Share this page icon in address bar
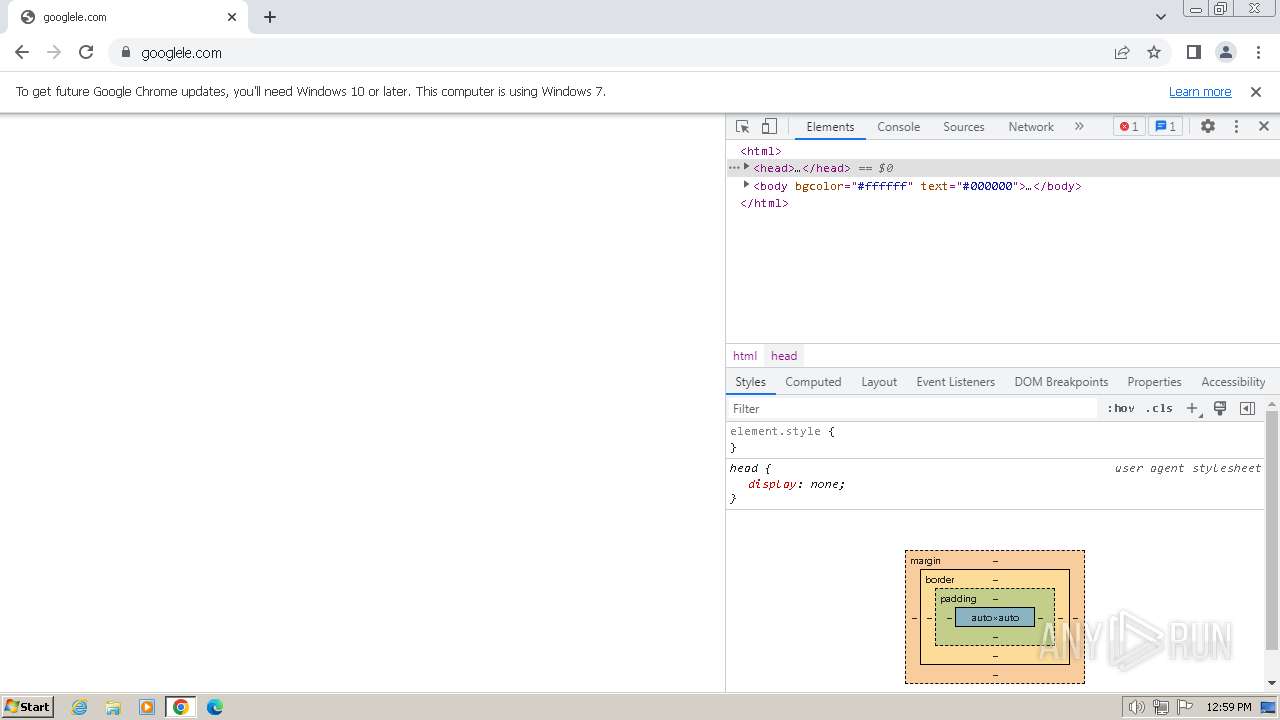This screenshot has height=720, width=1280. [x=1122, y=52]
